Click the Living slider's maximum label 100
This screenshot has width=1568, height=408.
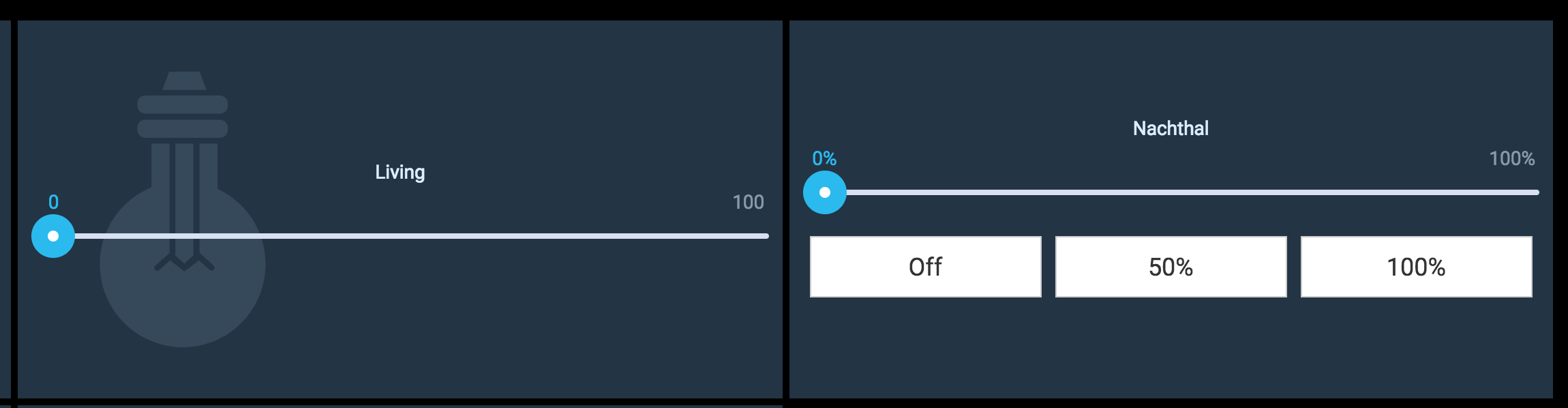click(x=748, y=202)
